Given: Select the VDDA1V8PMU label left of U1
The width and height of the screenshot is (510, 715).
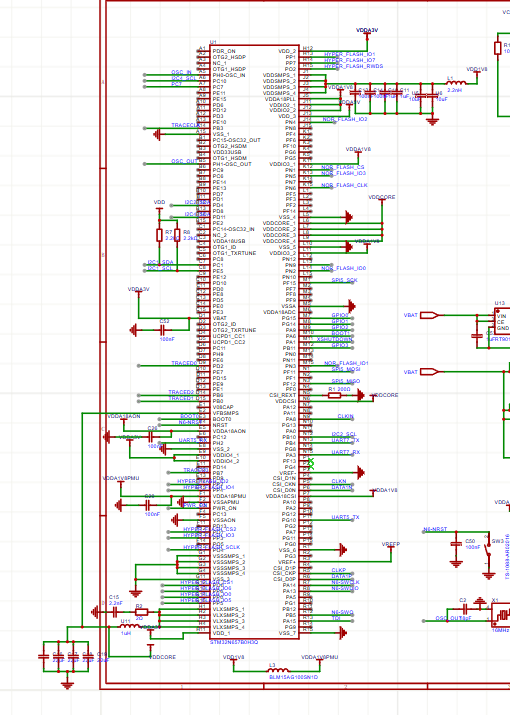Looking at the screenshot, I should click(121, 478).
